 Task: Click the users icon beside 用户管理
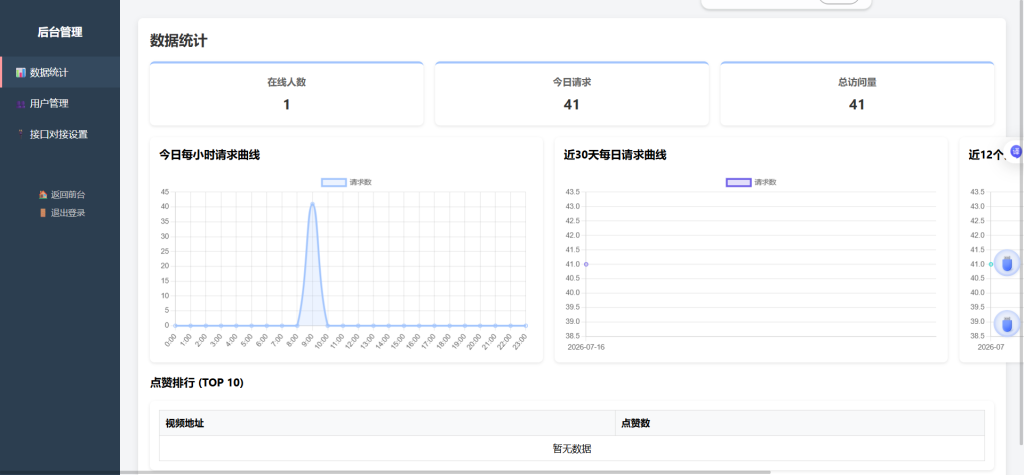click(x=21, y=104)
